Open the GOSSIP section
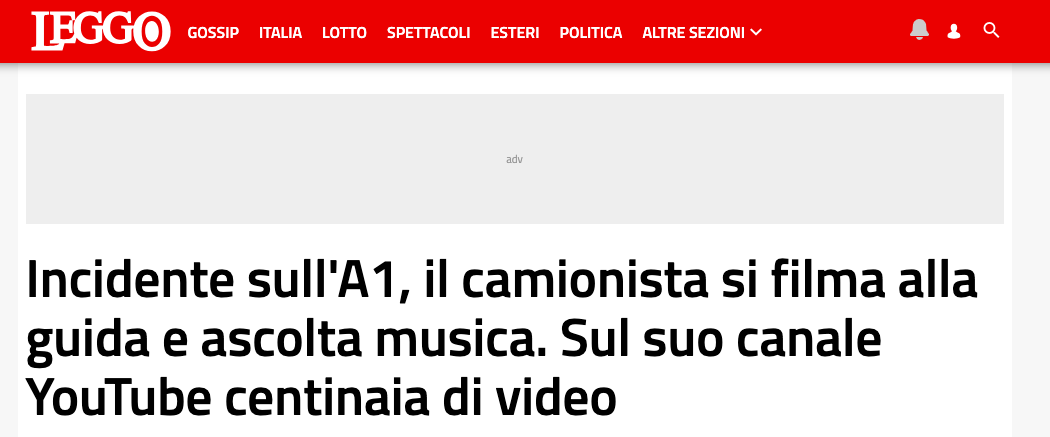 click(x=213, y=33)
